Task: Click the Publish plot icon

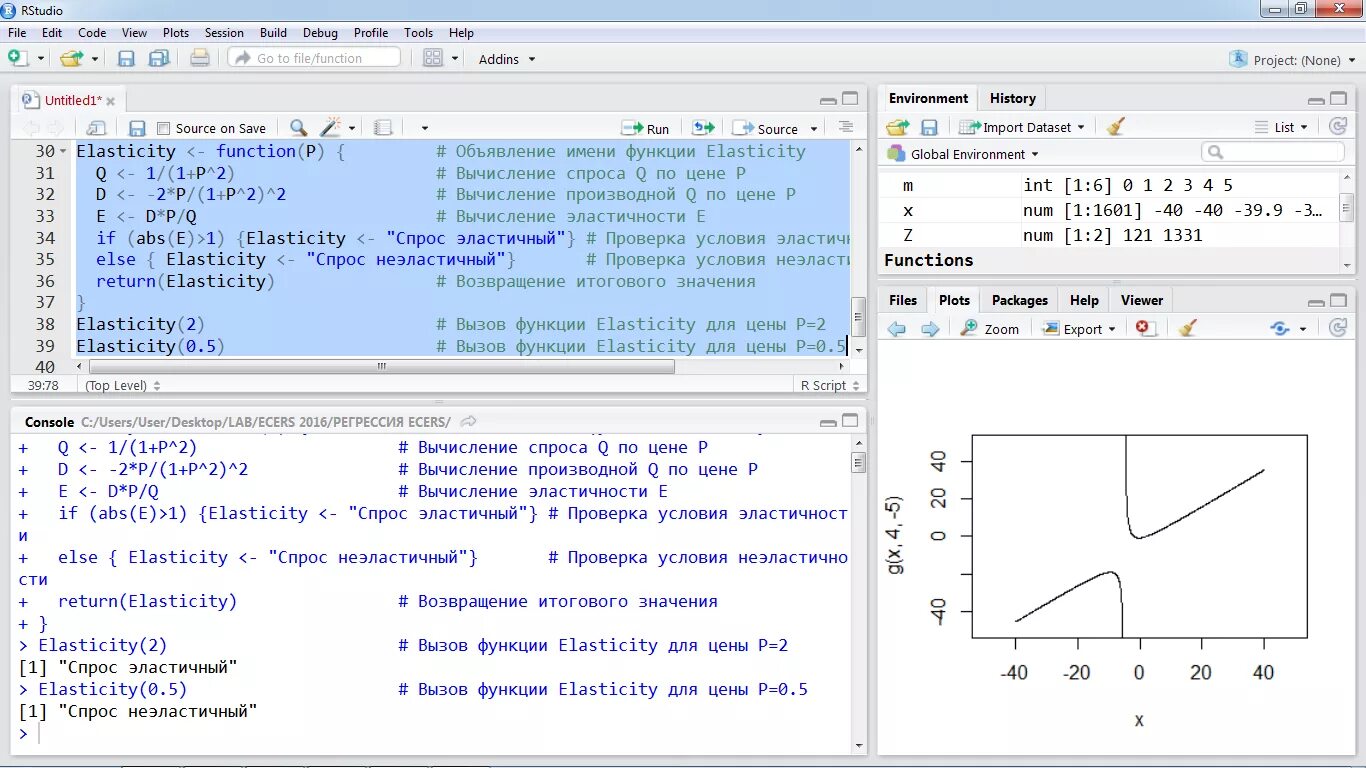Action: (x=1280, y=328)
